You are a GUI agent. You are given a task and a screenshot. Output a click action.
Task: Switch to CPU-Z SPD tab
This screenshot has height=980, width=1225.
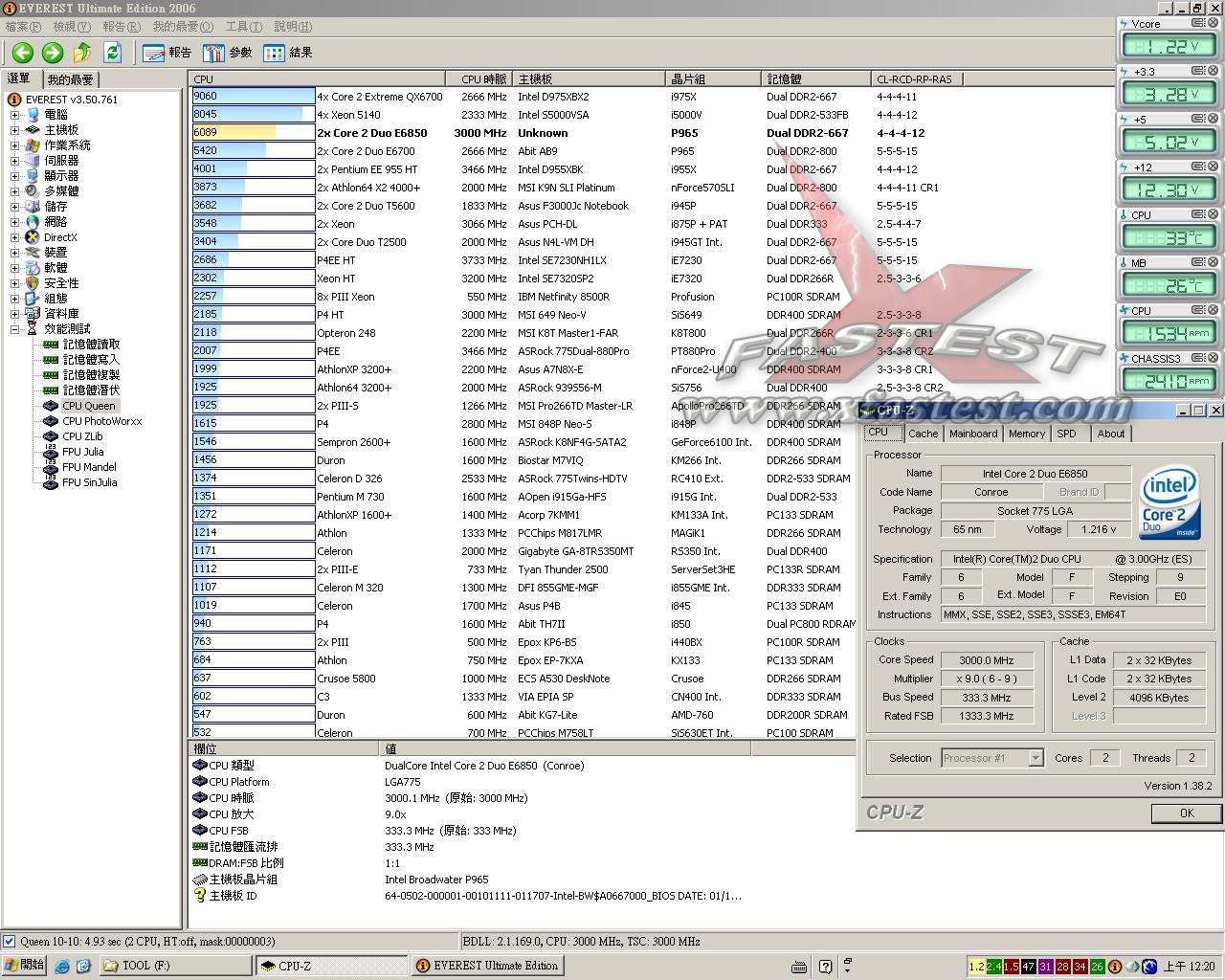coord(1066,434)
